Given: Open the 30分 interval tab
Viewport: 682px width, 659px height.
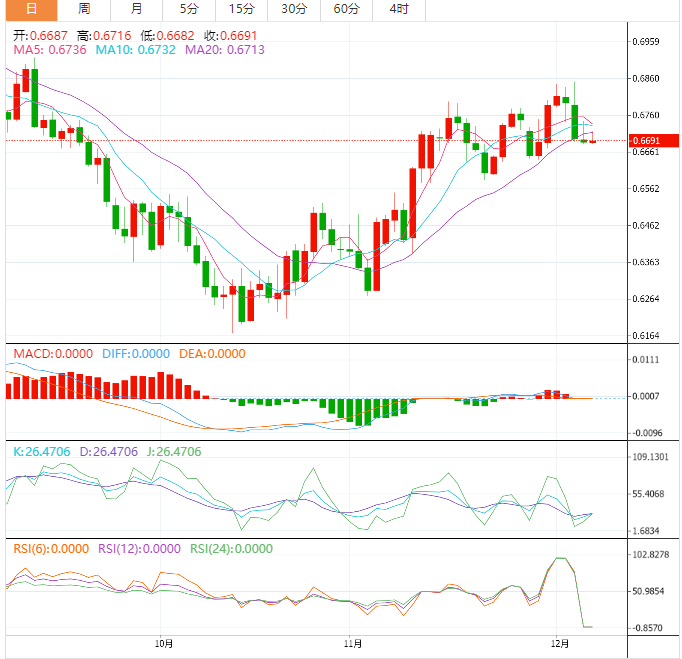Looking at the screenshot, I should click(294, 10).
